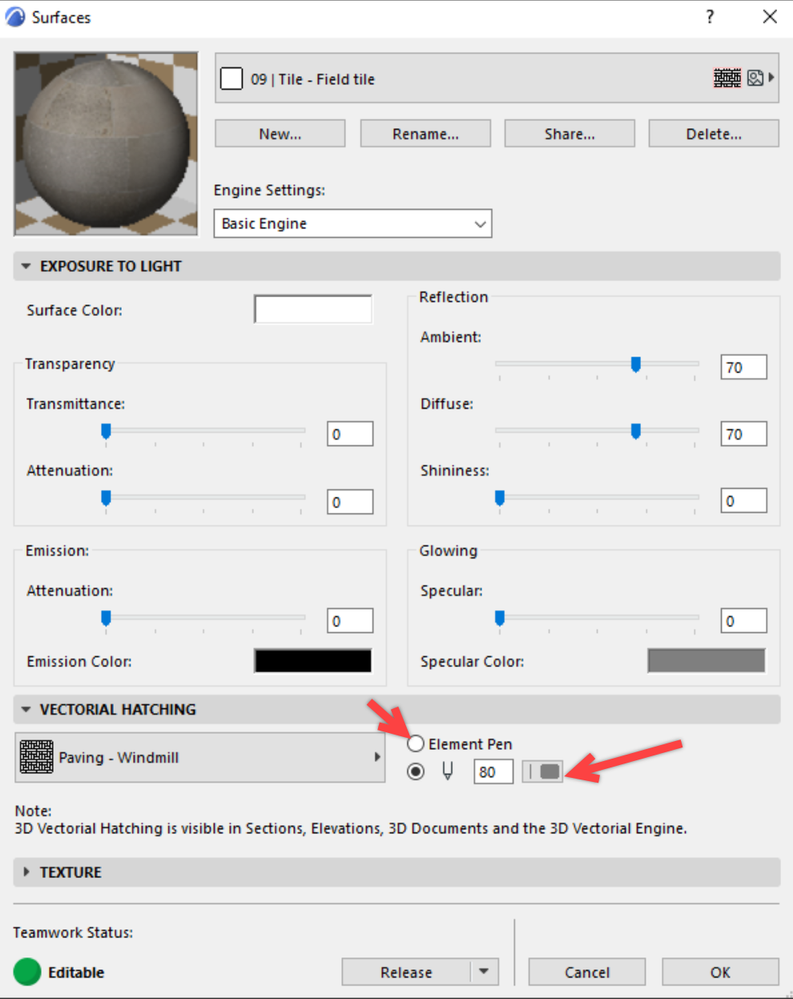Click the Cancel button
Image resolution: width=793 pixels, height=999 pixels.
point(587,972)
